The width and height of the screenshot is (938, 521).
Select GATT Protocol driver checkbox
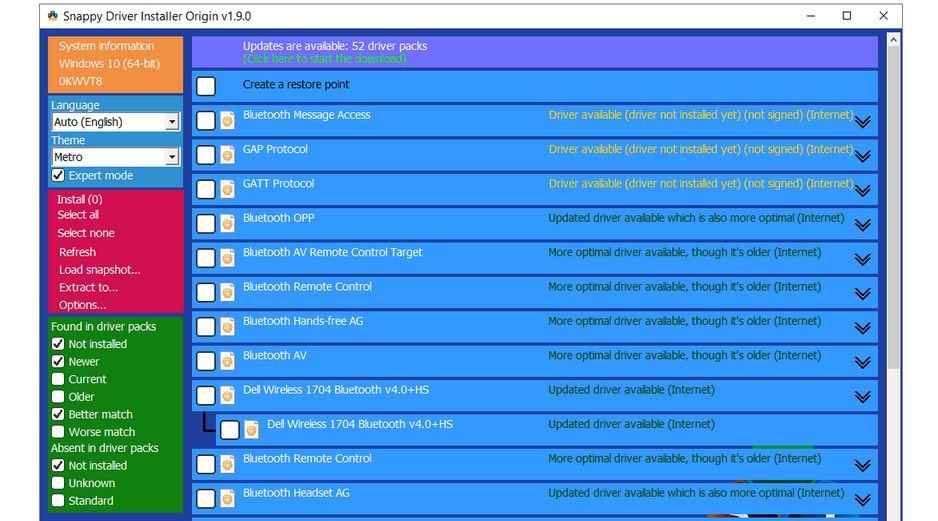click(x=206, y=190)
